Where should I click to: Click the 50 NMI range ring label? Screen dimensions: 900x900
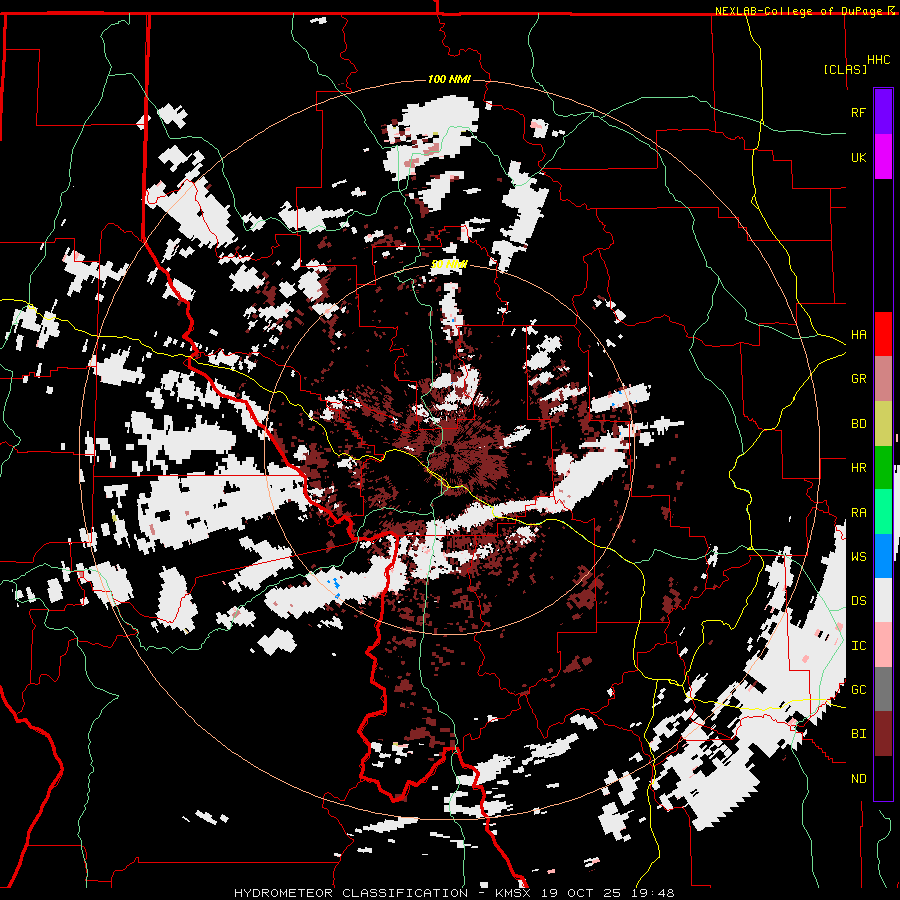(449, 264)
